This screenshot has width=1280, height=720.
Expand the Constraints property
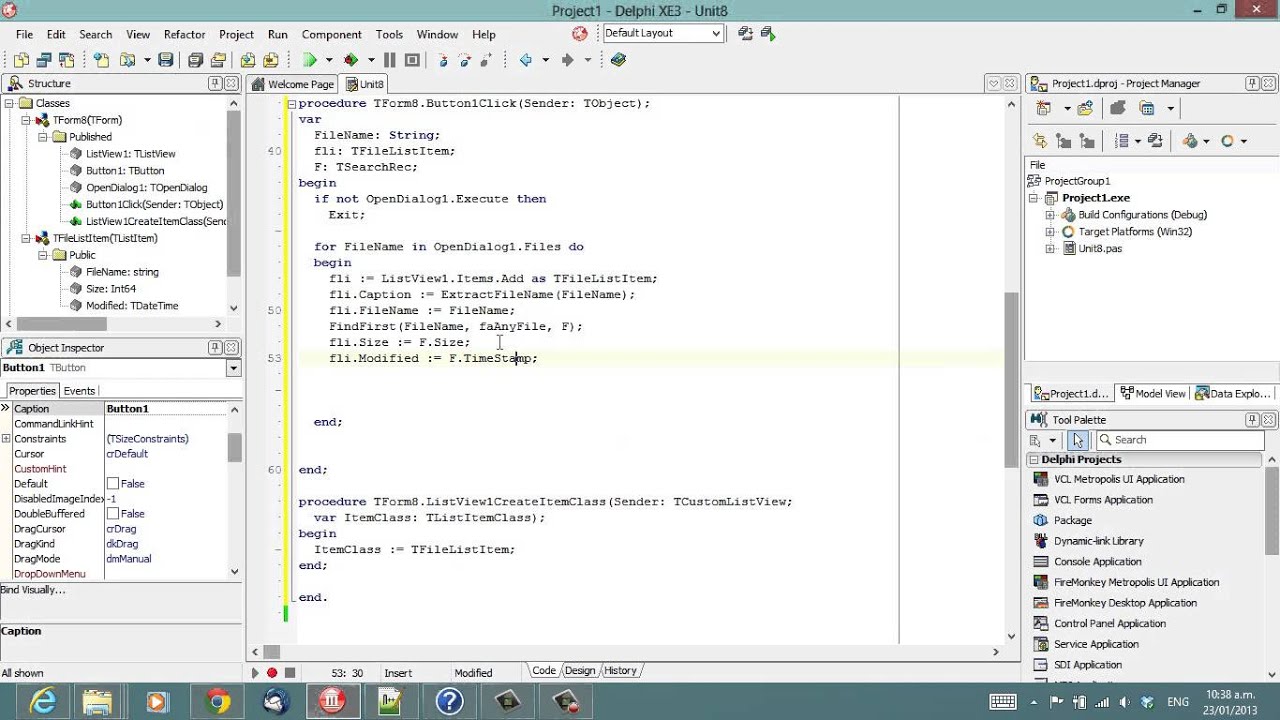6,439
